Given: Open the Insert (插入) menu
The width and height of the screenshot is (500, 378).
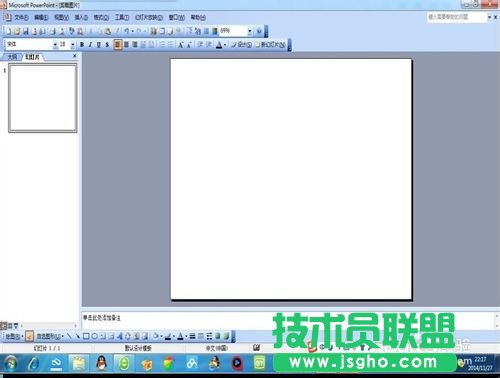Looking at the screenshot, I should (81, 17).
